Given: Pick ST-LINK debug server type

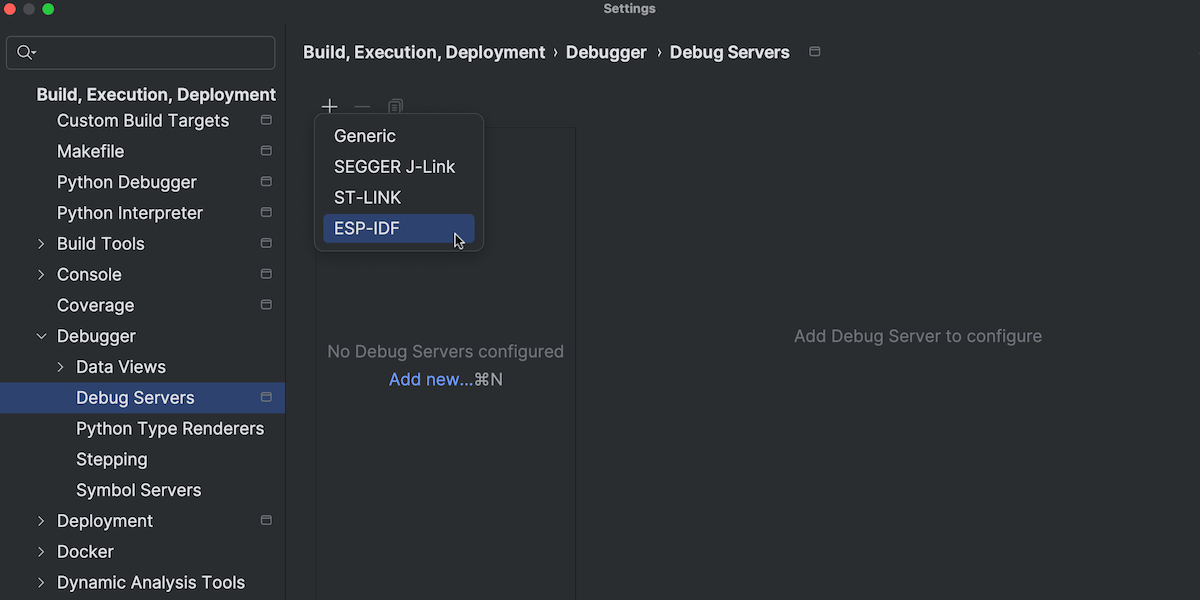Looking at the screenshot, I should pos(367,198).
